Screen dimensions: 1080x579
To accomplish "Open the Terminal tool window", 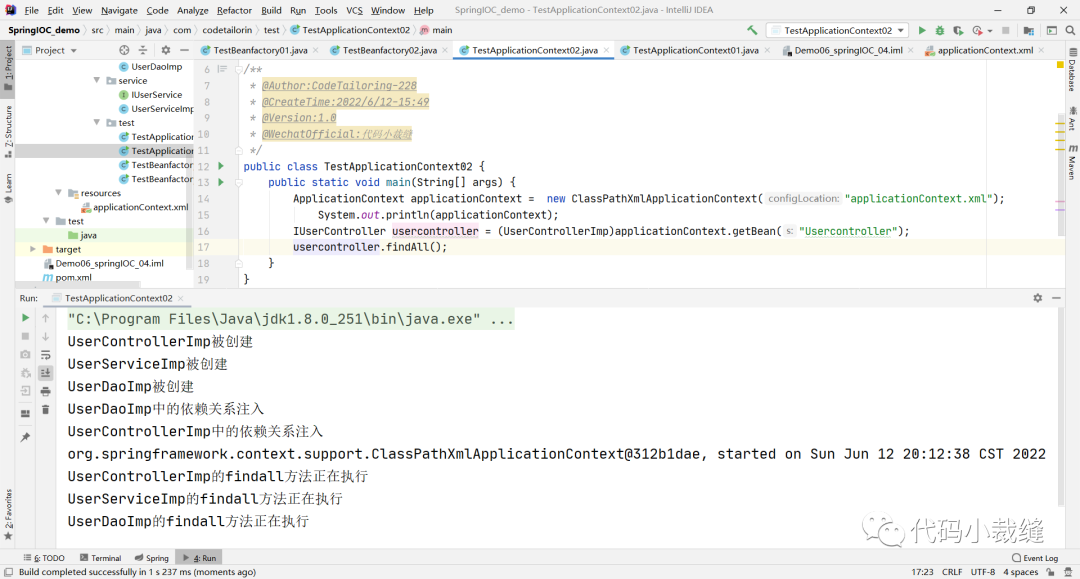I will [x=101, y=558].
